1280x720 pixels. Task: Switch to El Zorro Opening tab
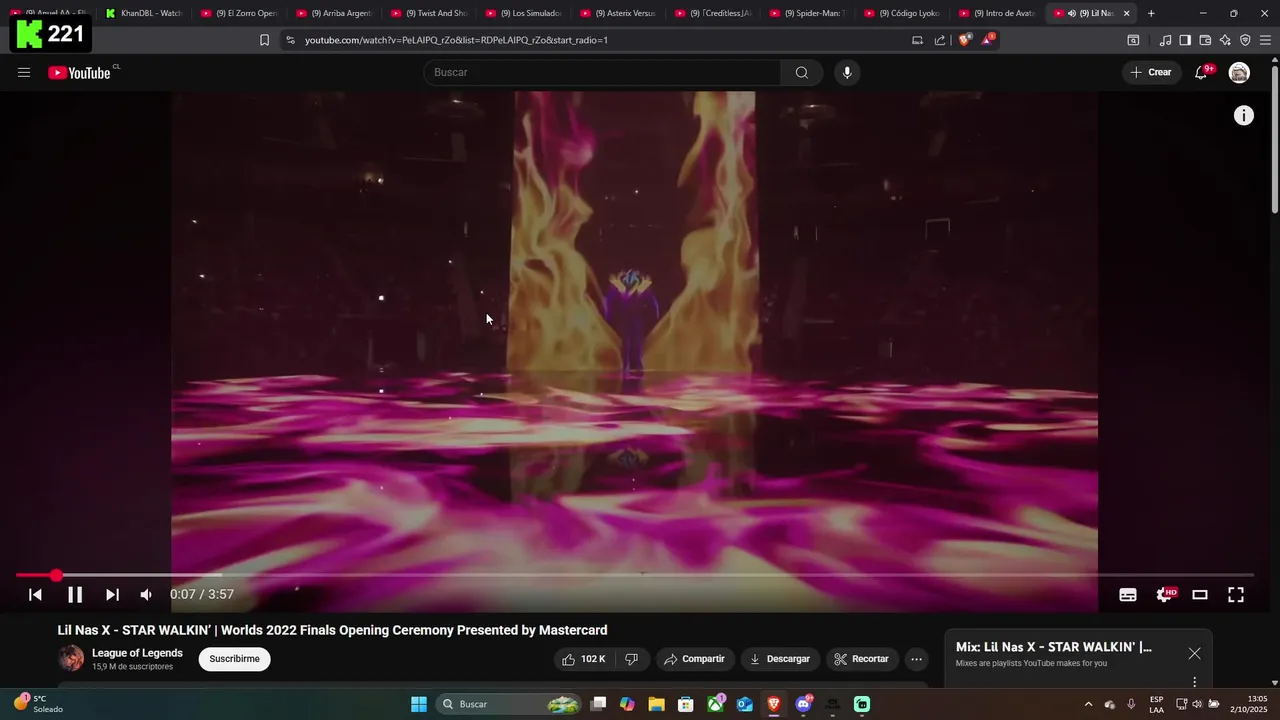[x=238, y=13]
